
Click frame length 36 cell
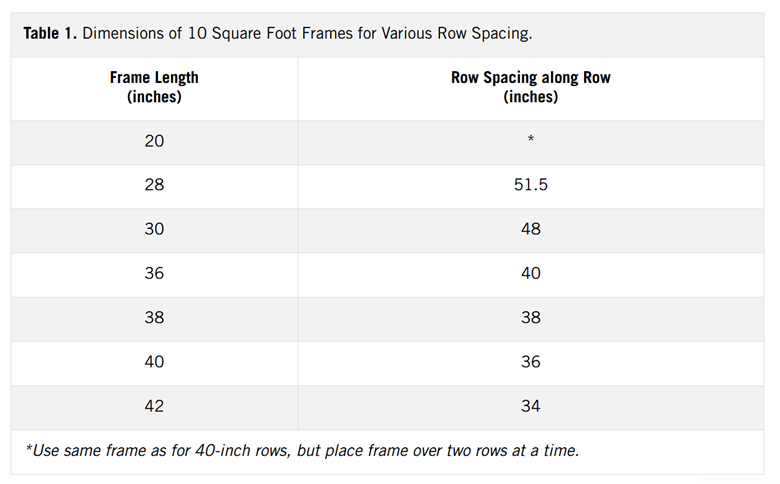pos(154,273)
